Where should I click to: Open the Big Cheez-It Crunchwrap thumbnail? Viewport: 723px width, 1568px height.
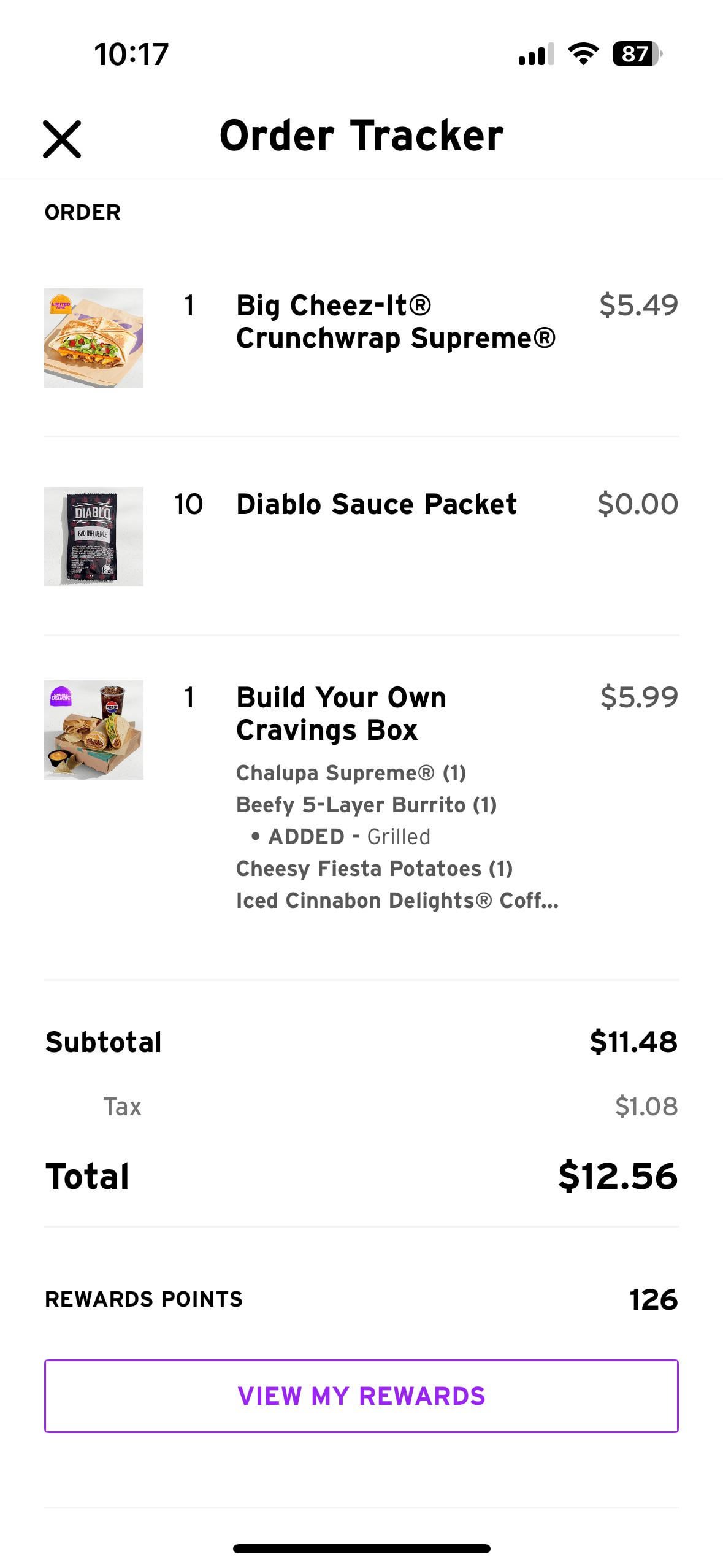(94, 338)
